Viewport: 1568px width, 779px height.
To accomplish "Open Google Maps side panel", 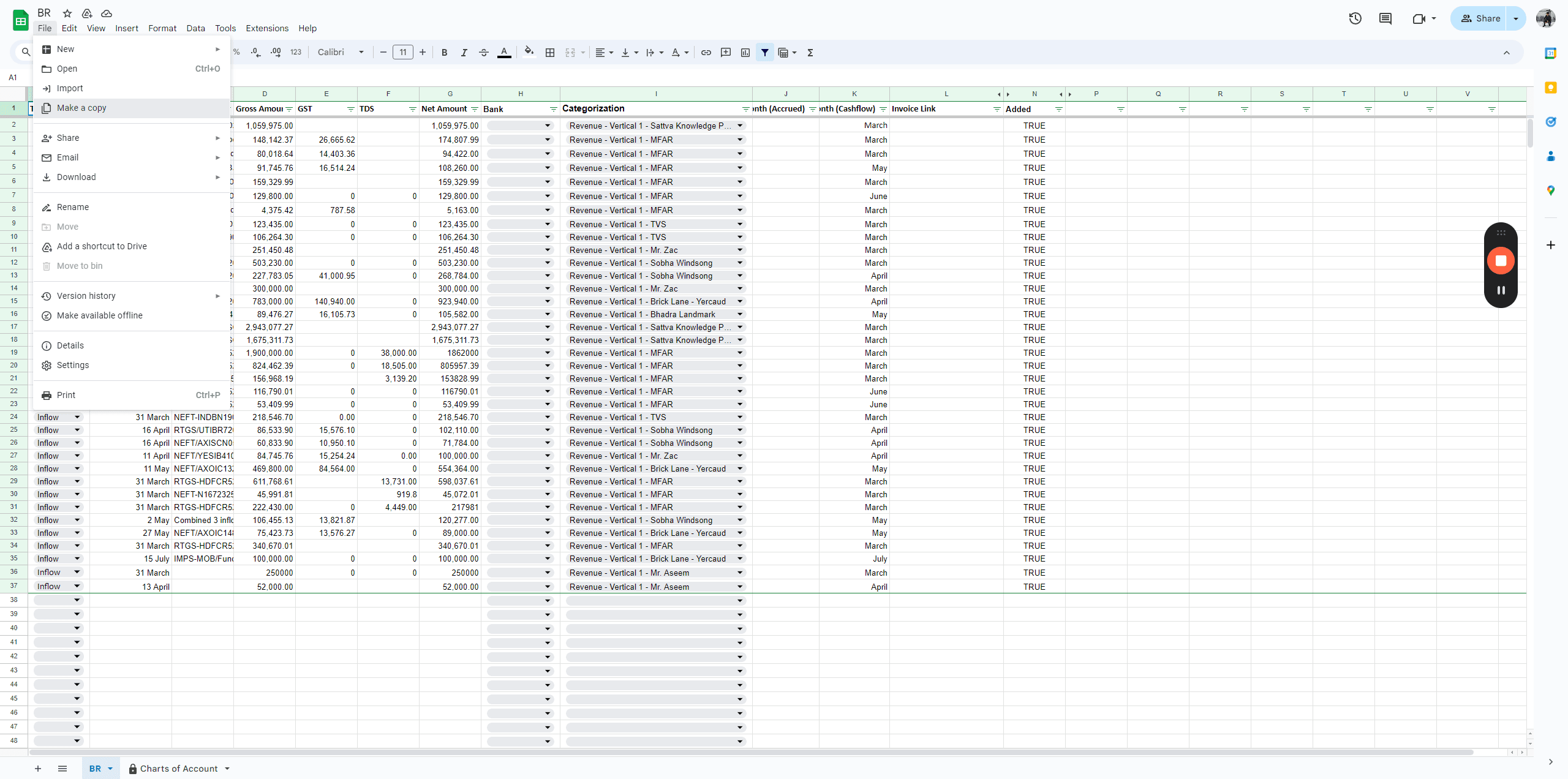I will point(1550,190).
